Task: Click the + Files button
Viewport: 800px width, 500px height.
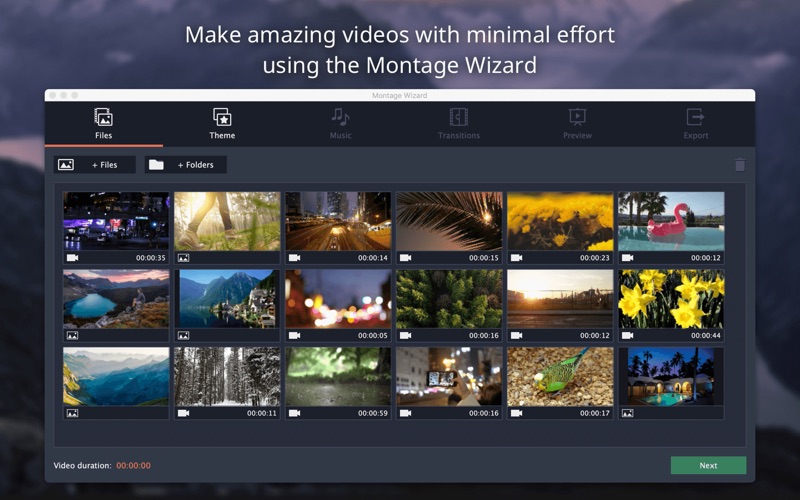Action: [x=95, y=165]
